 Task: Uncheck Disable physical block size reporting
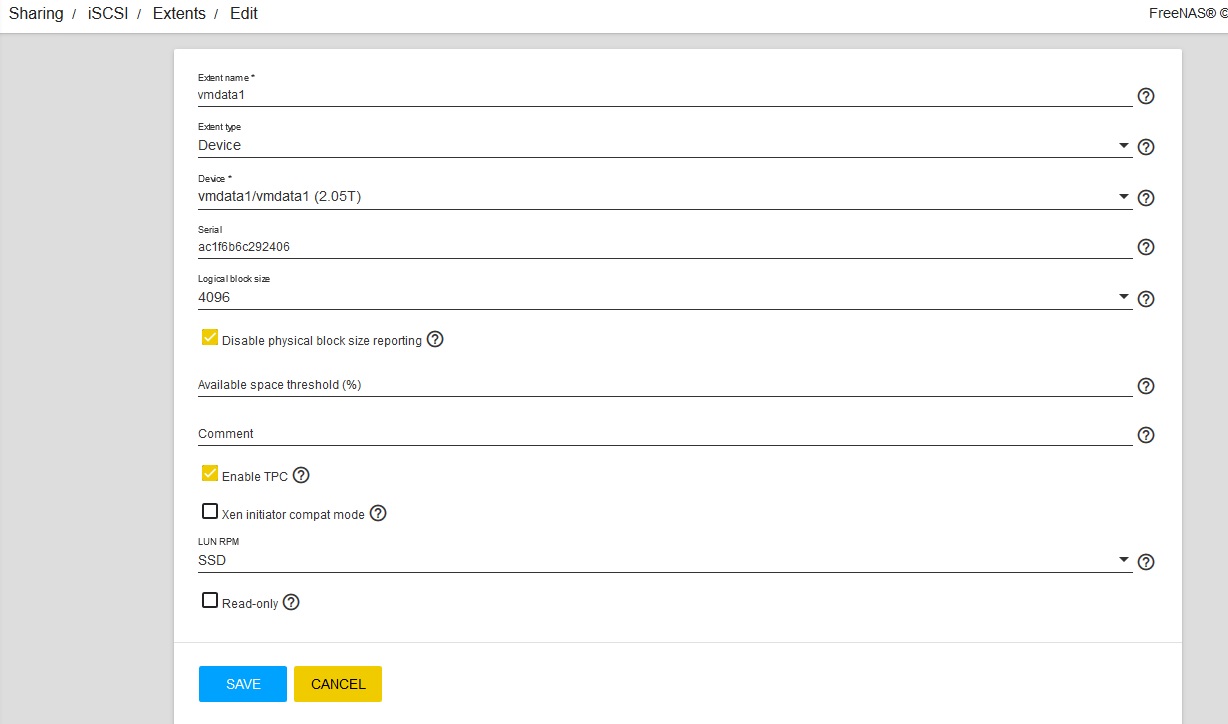coord(210,338)
